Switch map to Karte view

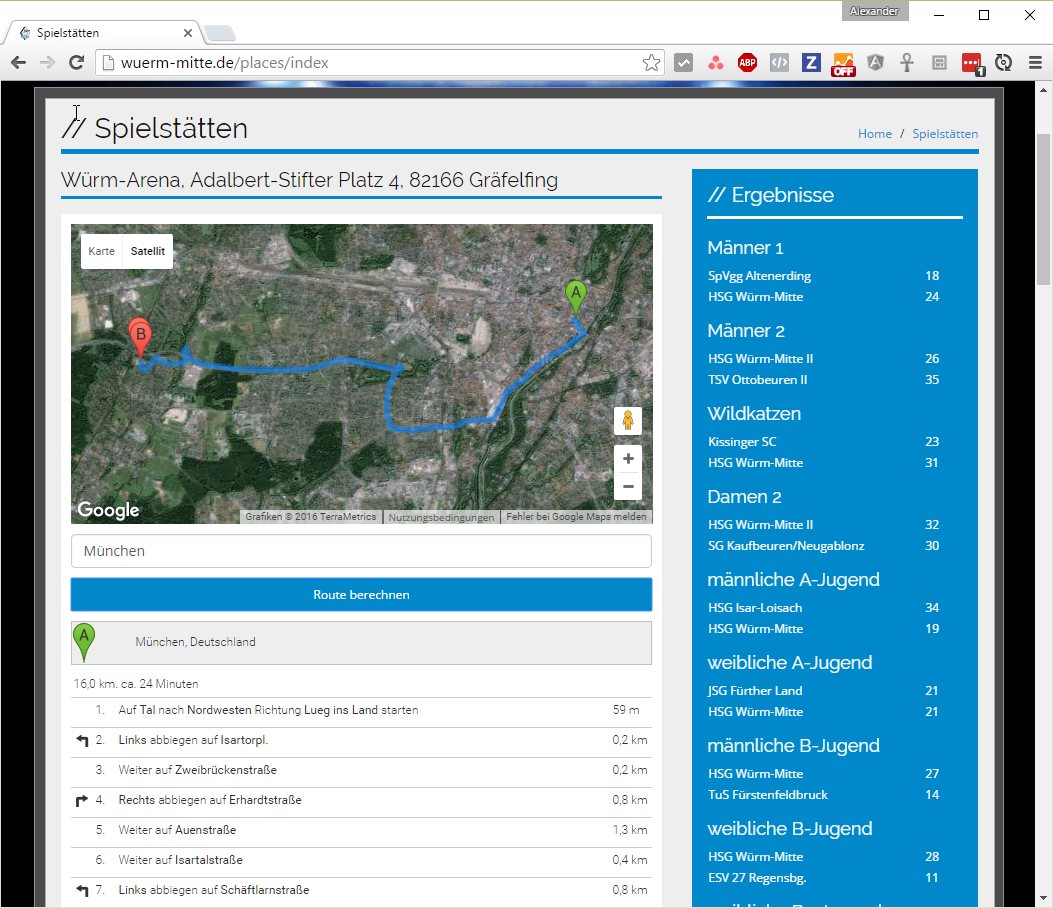[x=101, y=251]
